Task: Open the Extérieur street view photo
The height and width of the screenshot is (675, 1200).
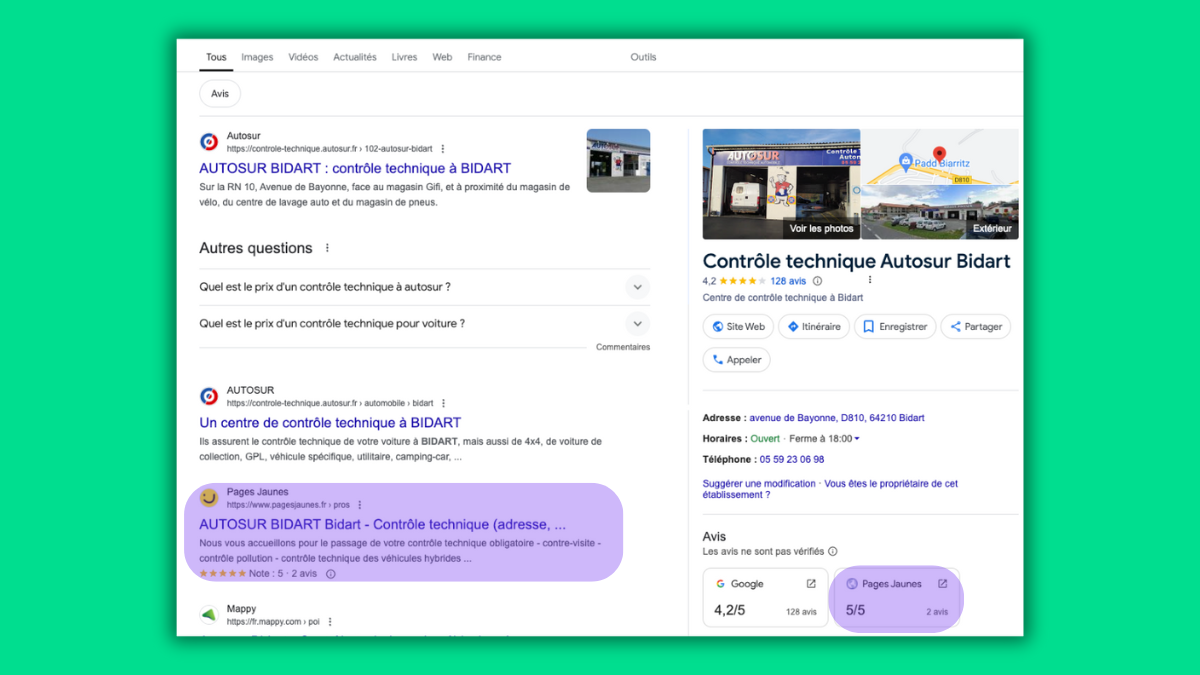Action: 940,212
